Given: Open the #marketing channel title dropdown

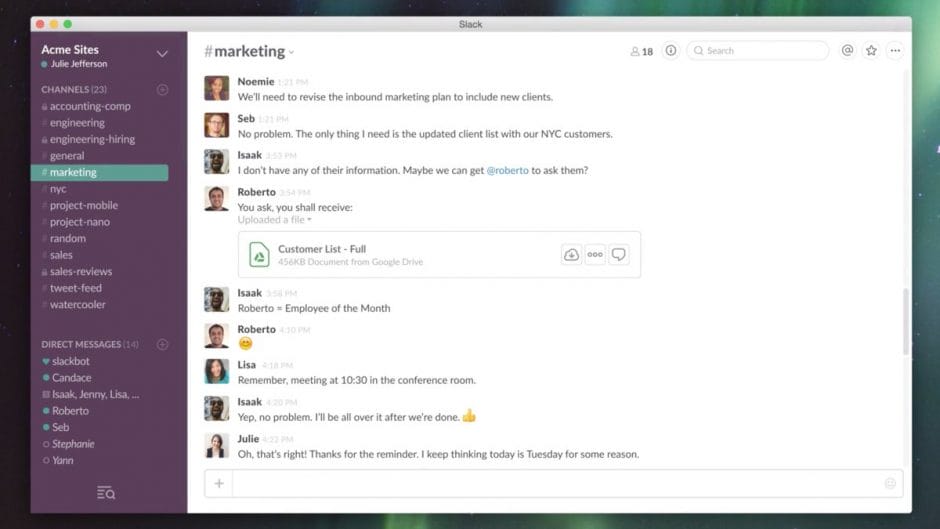Looking at the screenshot, I should (x=291, y=52).
